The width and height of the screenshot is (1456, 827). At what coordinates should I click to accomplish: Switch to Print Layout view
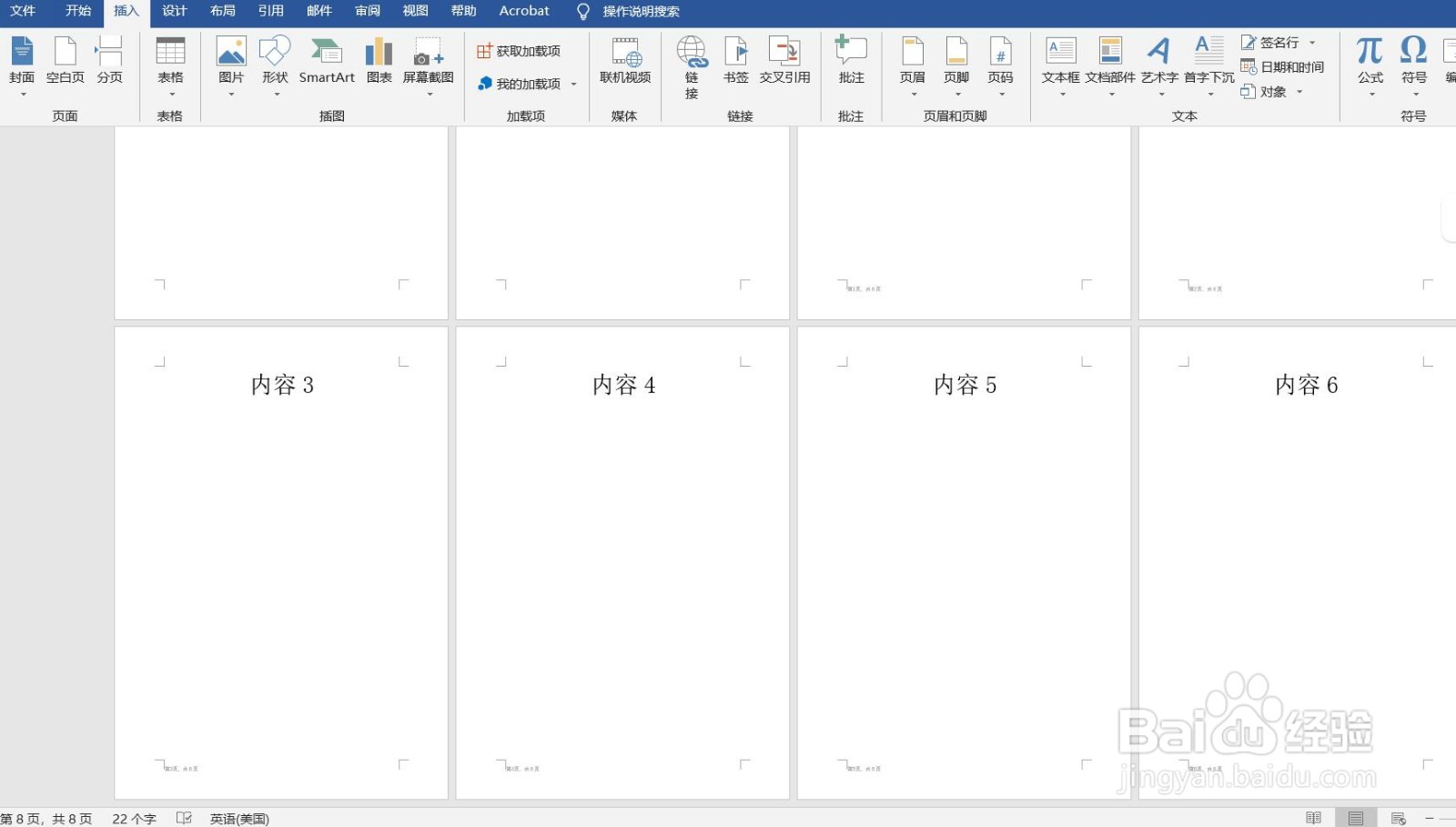(x=1356, y=818)
